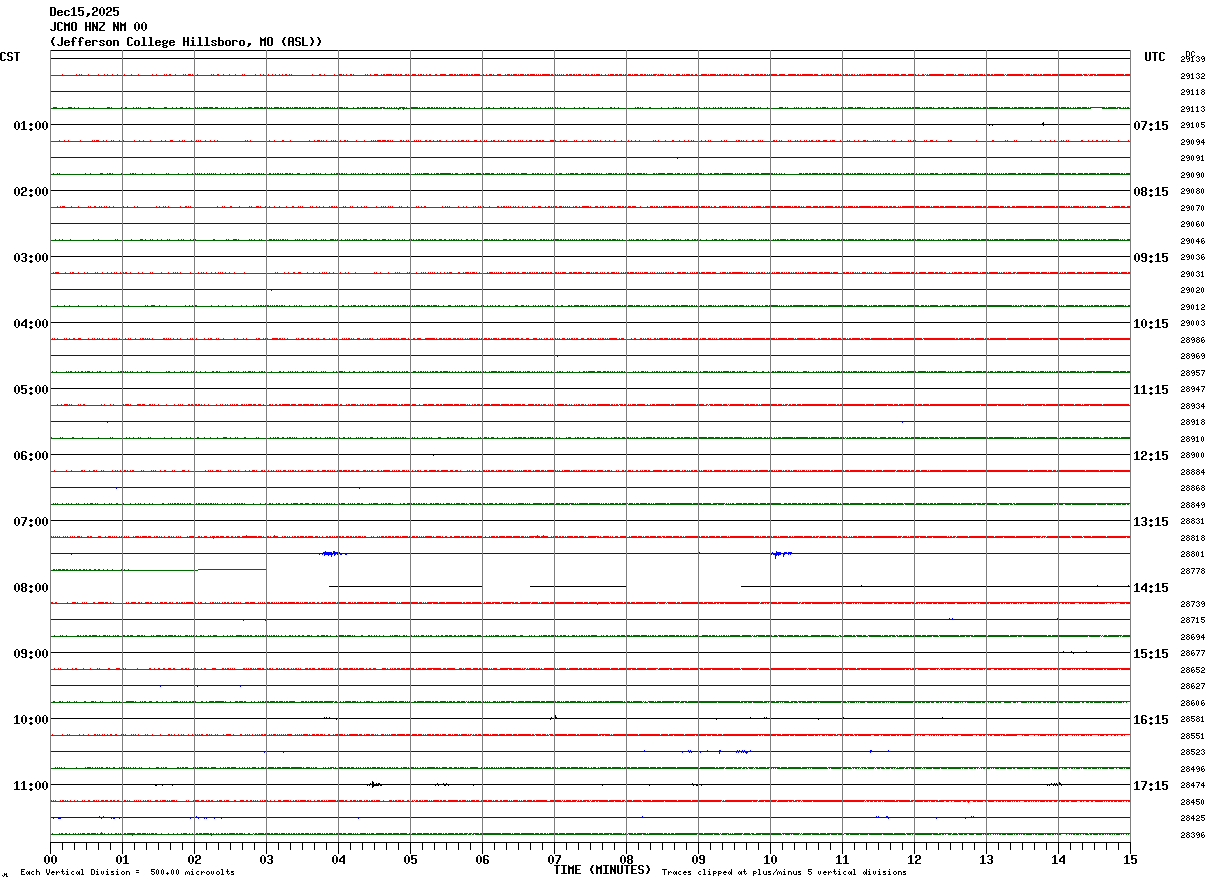Click the "Each Vertical Division = 500.00 microvolts" note

coord(127,872)
